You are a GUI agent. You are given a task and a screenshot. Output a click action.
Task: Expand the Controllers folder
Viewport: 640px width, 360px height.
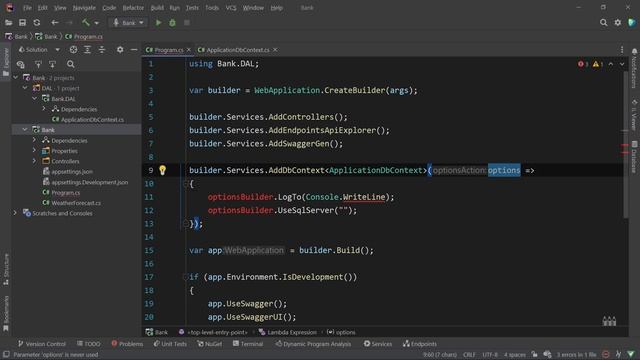[x=34, y=161]
